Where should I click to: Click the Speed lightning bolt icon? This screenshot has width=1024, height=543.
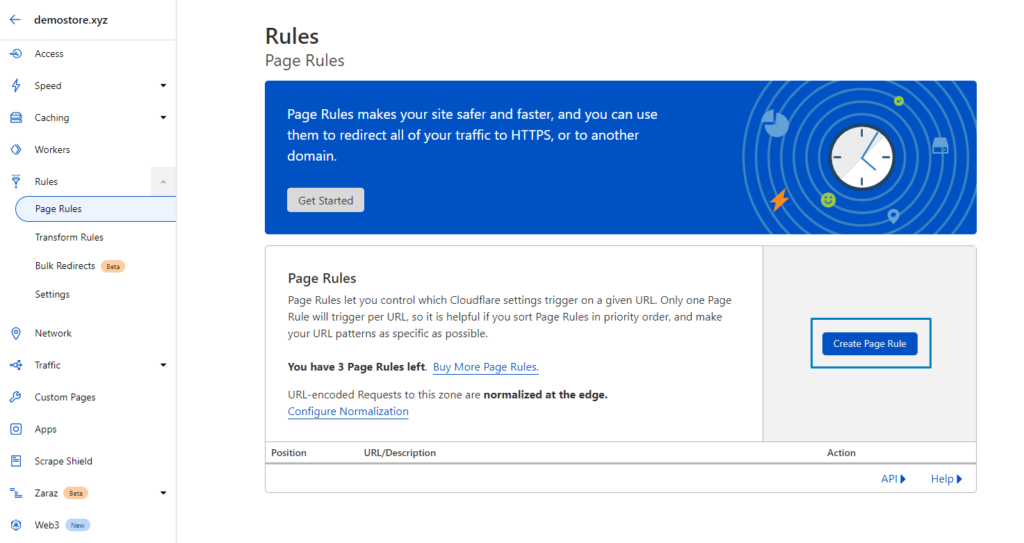click(16, 86)
